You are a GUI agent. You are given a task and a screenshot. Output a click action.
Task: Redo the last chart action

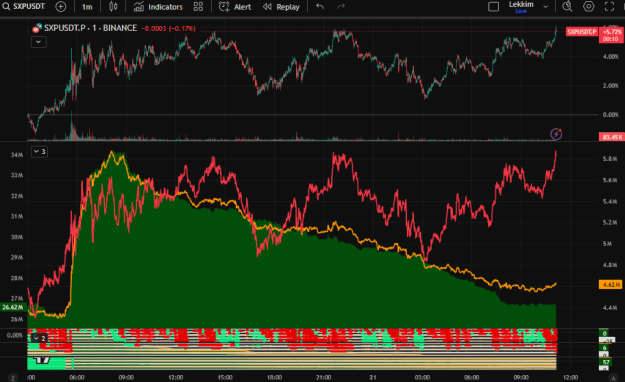click(x=341, y=7)
